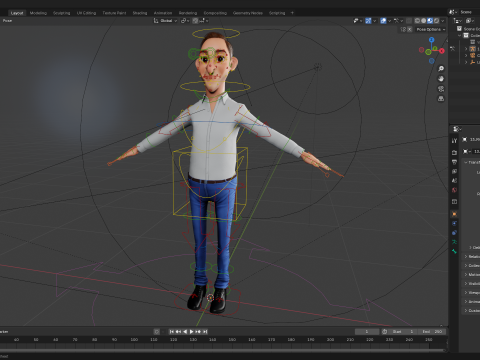Image resolution: width=480 pixels, height=360 pixels.
Task: Click the blue Z axis gizmo handle
Action: tap(432, 40)
